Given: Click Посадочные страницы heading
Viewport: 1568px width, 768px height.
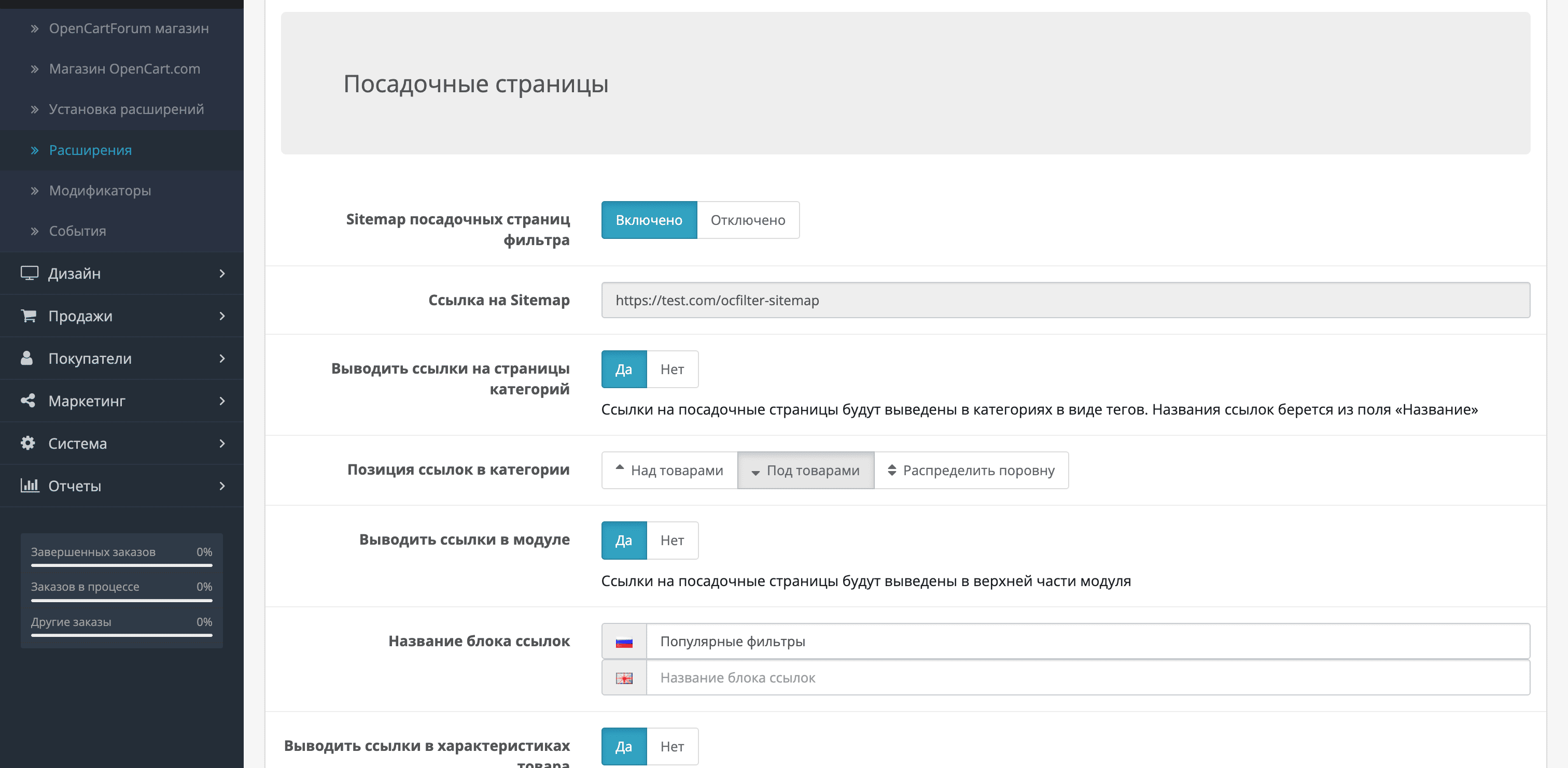Looking at the screenshot, I should point(476,84).
